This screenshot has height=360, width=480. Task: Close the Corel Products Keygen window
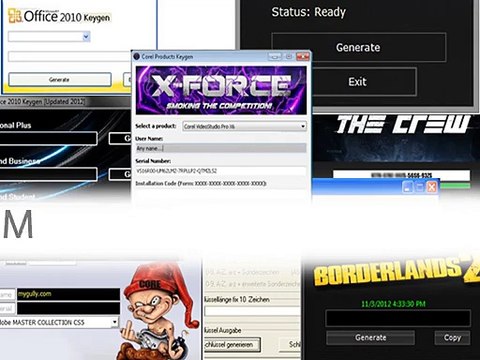tap(303, 57)
